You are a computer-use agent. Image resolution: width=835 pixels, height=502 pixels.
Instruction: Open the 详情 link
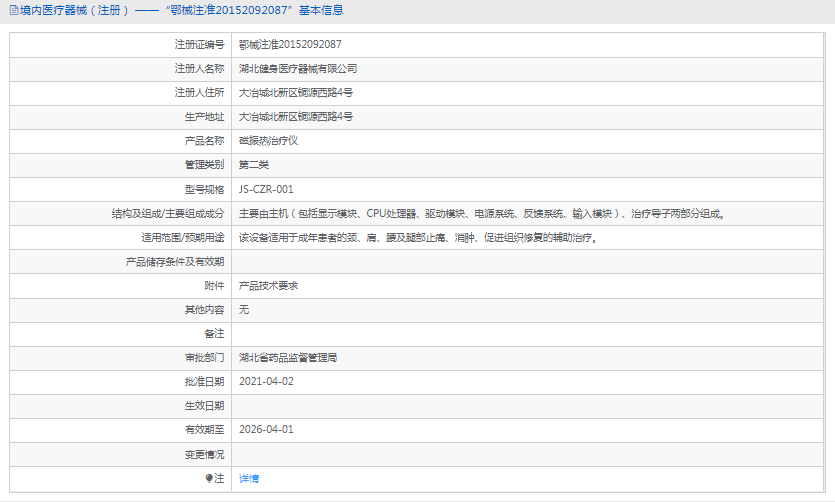coord(249,479)
